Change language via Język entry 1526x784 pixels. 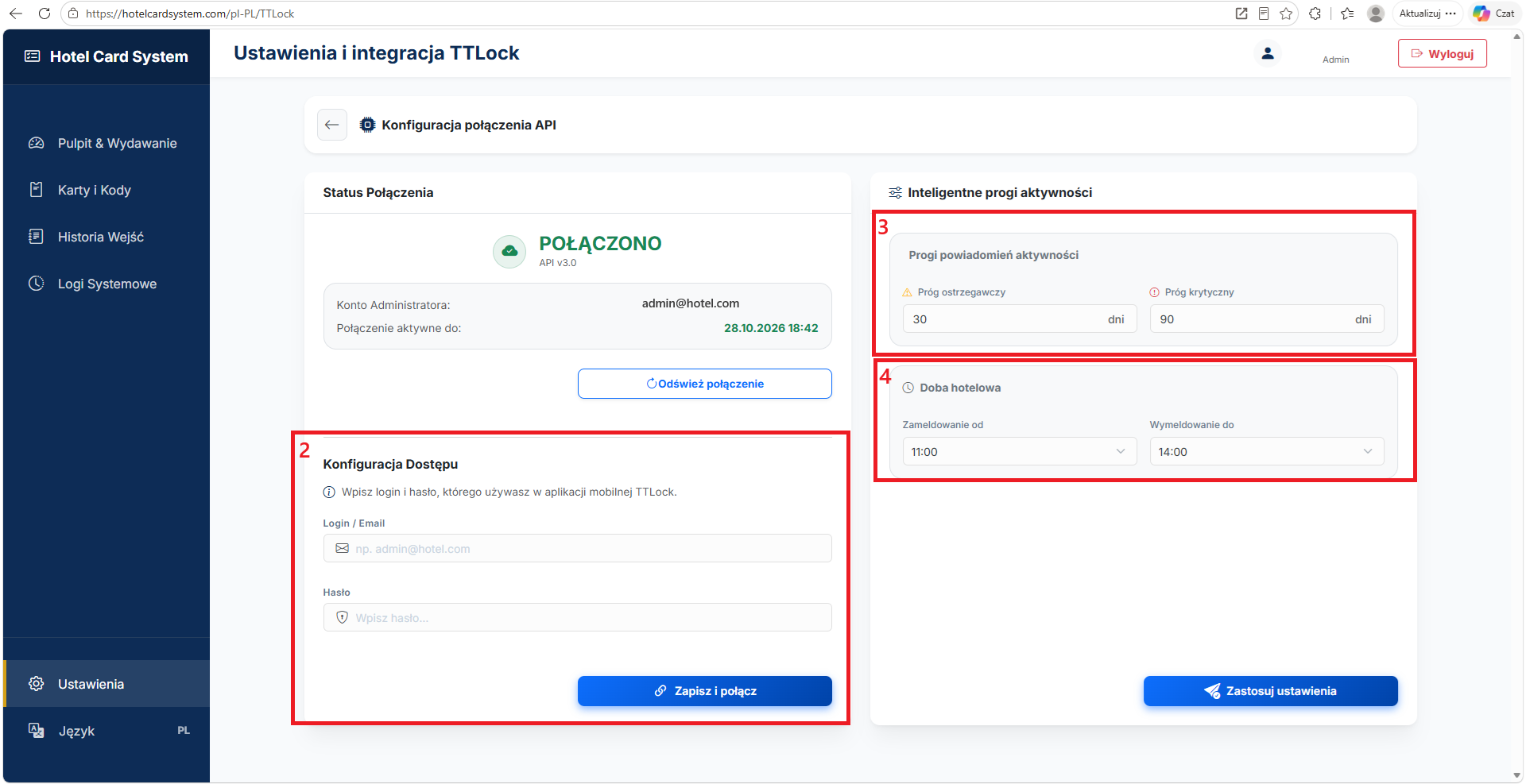click(107, 731)
